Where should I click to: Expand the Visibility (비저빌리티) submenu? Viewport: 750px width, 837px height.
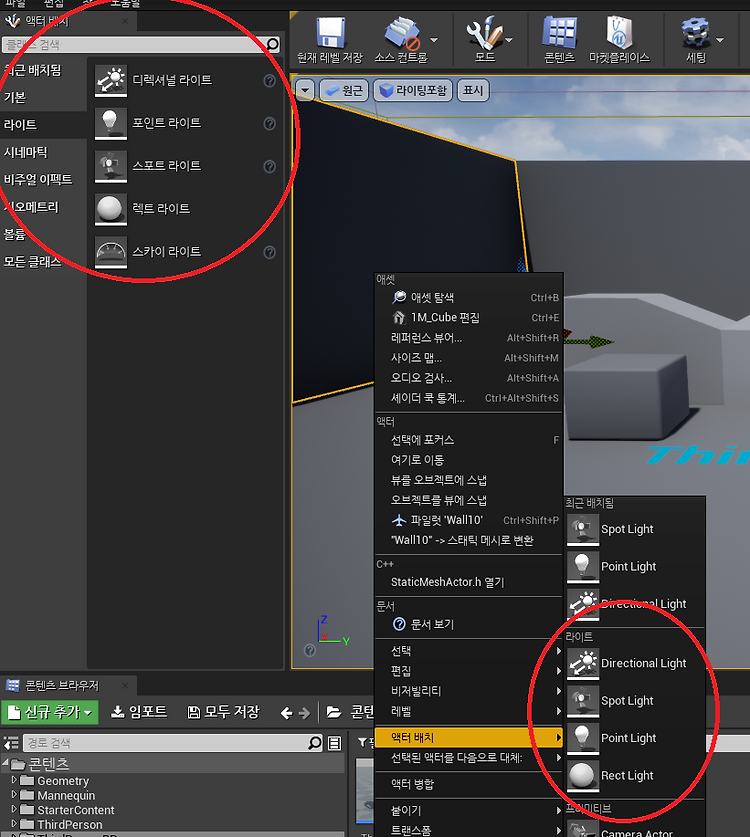point(469,691)
